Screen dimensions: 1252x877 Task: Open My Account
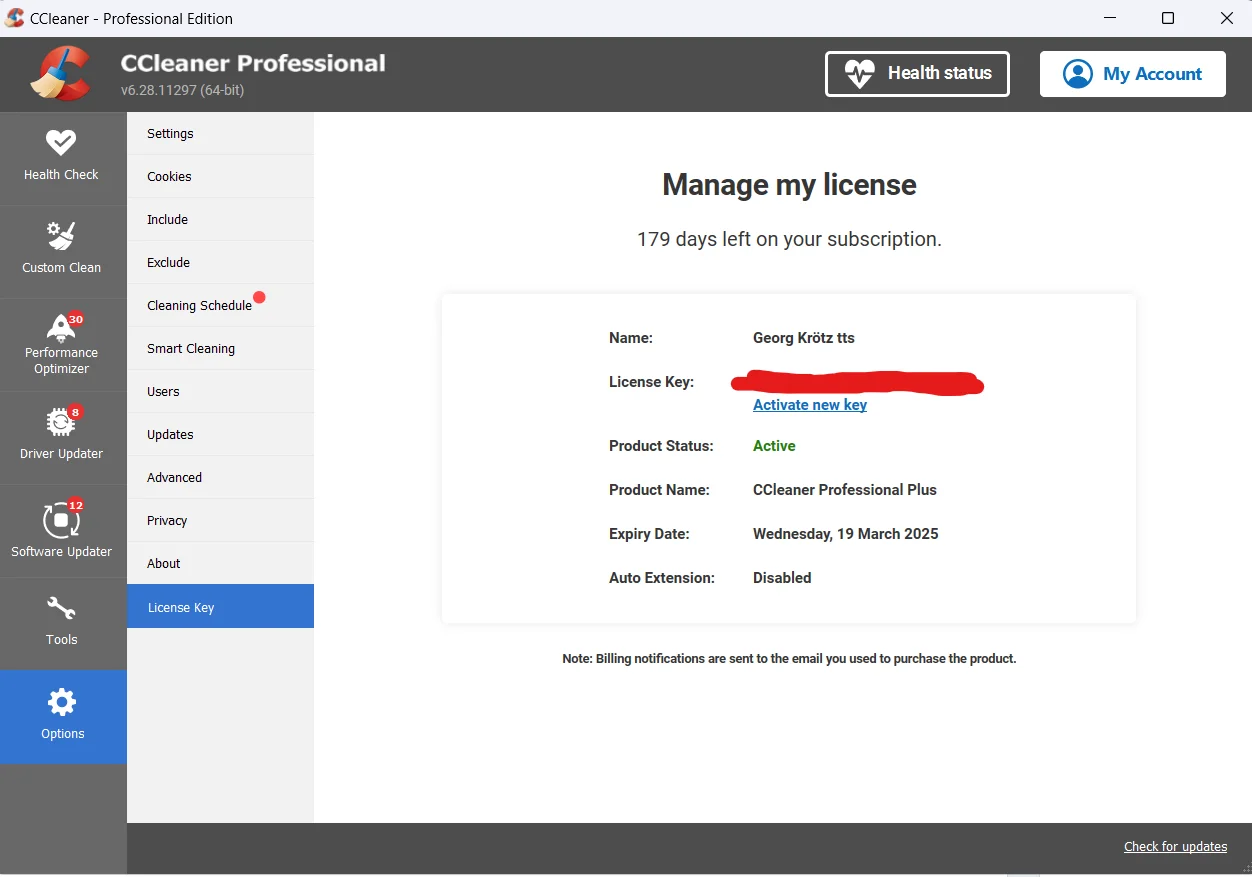1133,74
